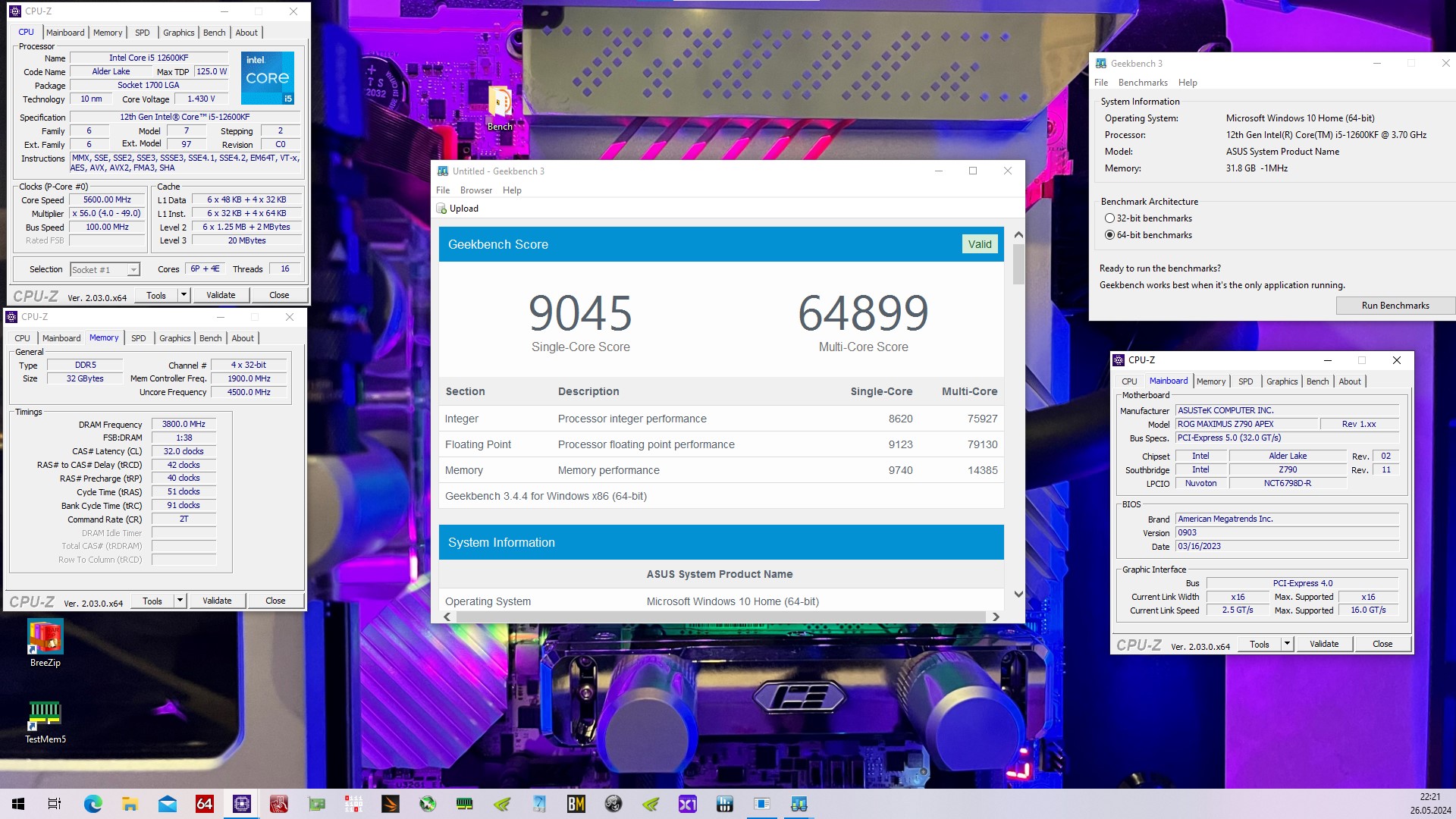The height and width of the screenshot is (819, 1456).
Task: Open the BreeZip desktop shortcut
Action: pos(45,643)
